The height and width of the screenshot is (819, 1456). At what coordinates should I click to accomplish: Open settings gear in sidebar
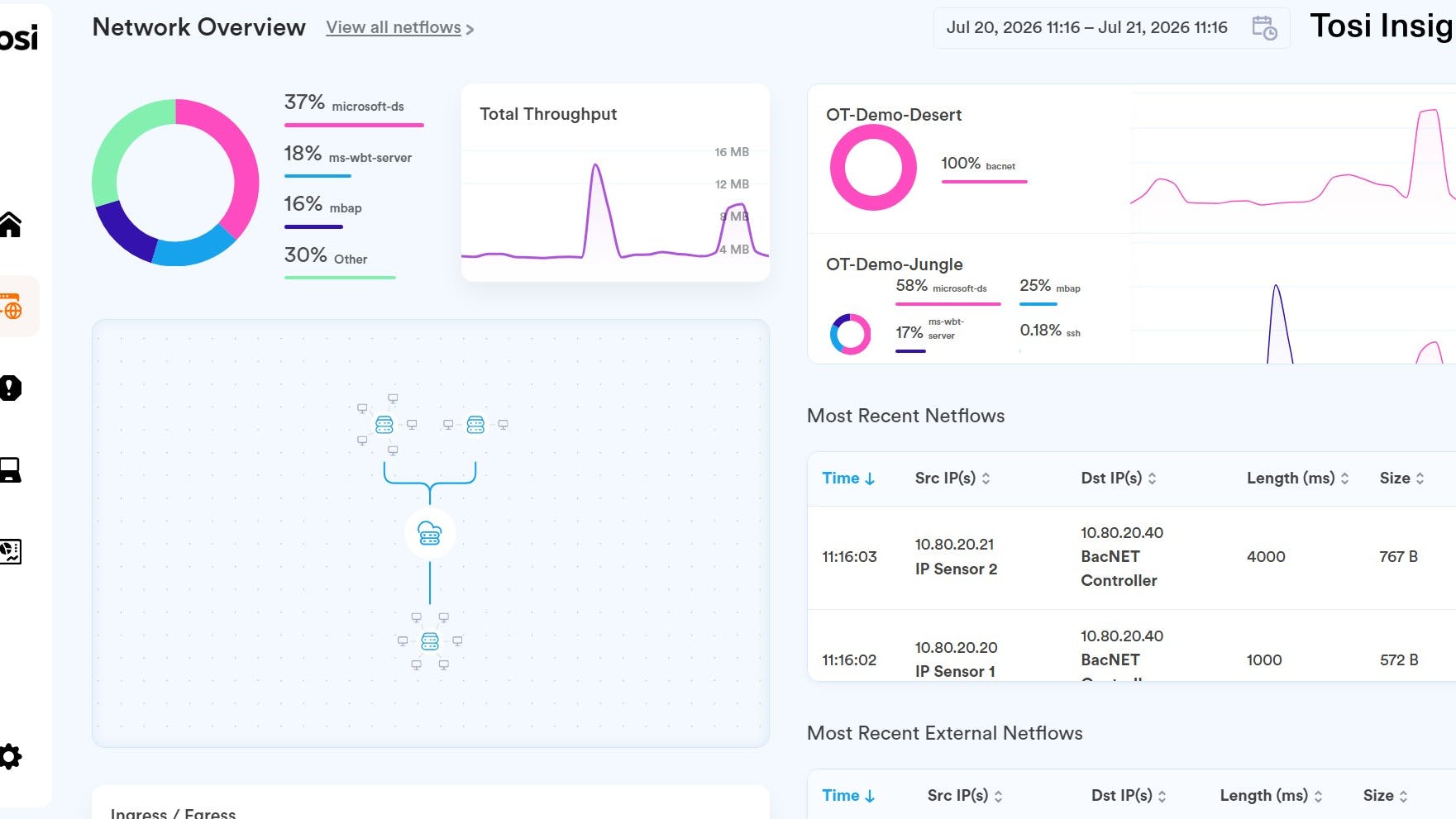click(x=10, y=756)
